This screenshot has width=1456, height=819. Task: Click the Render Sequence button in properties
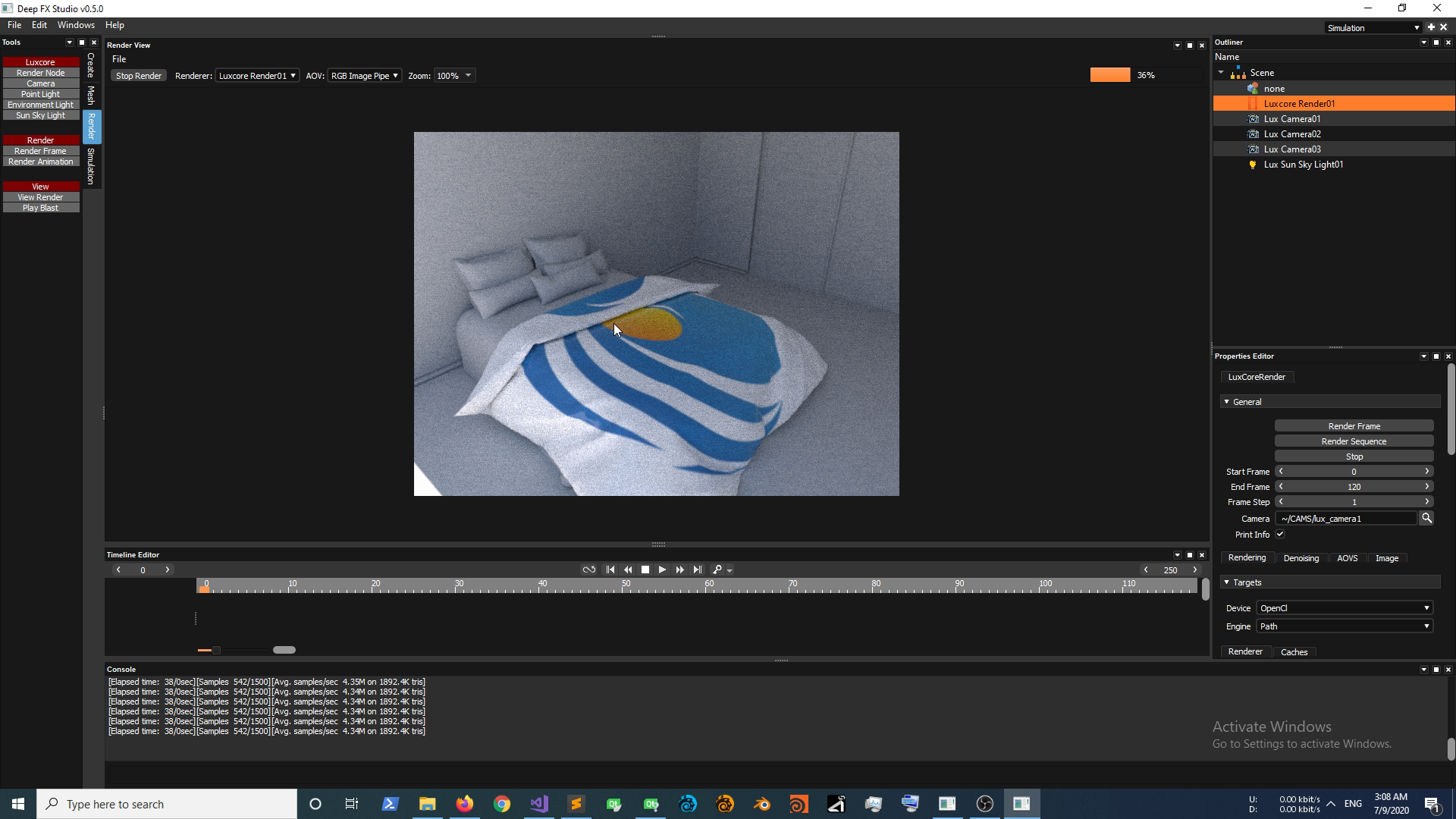[1354, 441]
